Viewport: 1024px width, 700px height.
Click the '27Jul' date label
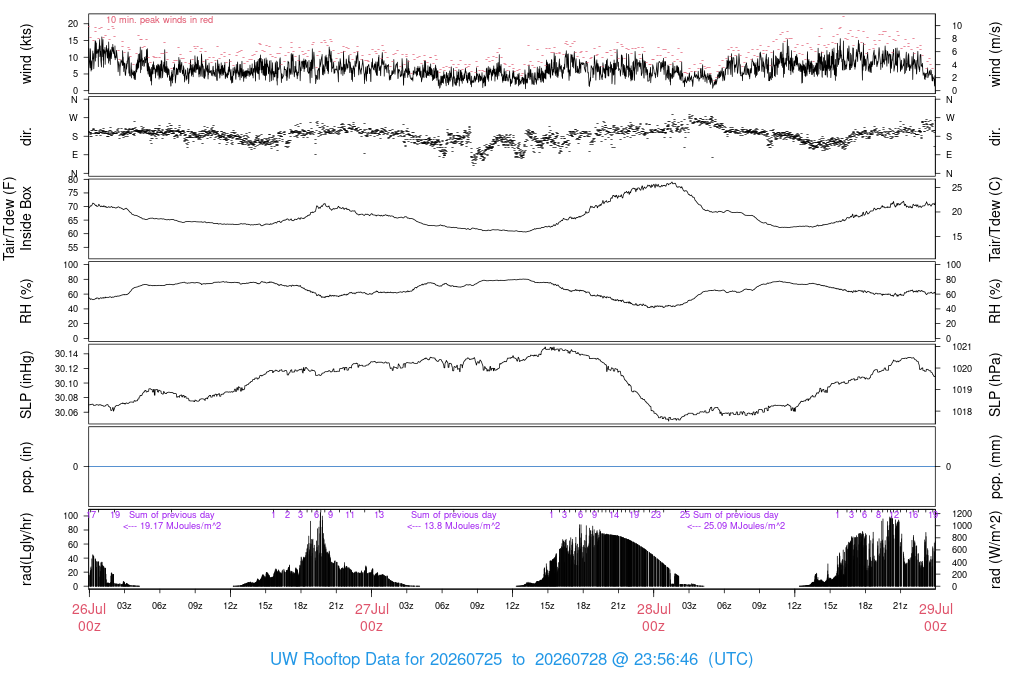pos(372,609)
